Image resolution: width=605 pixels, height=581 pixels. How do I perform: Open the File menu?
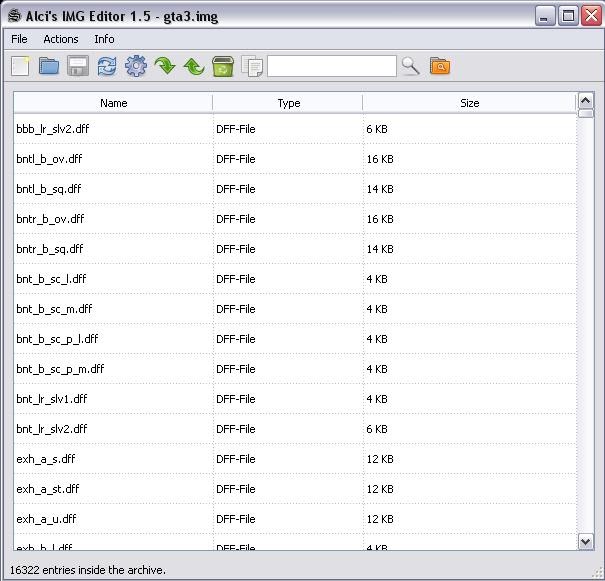[19, 39]
